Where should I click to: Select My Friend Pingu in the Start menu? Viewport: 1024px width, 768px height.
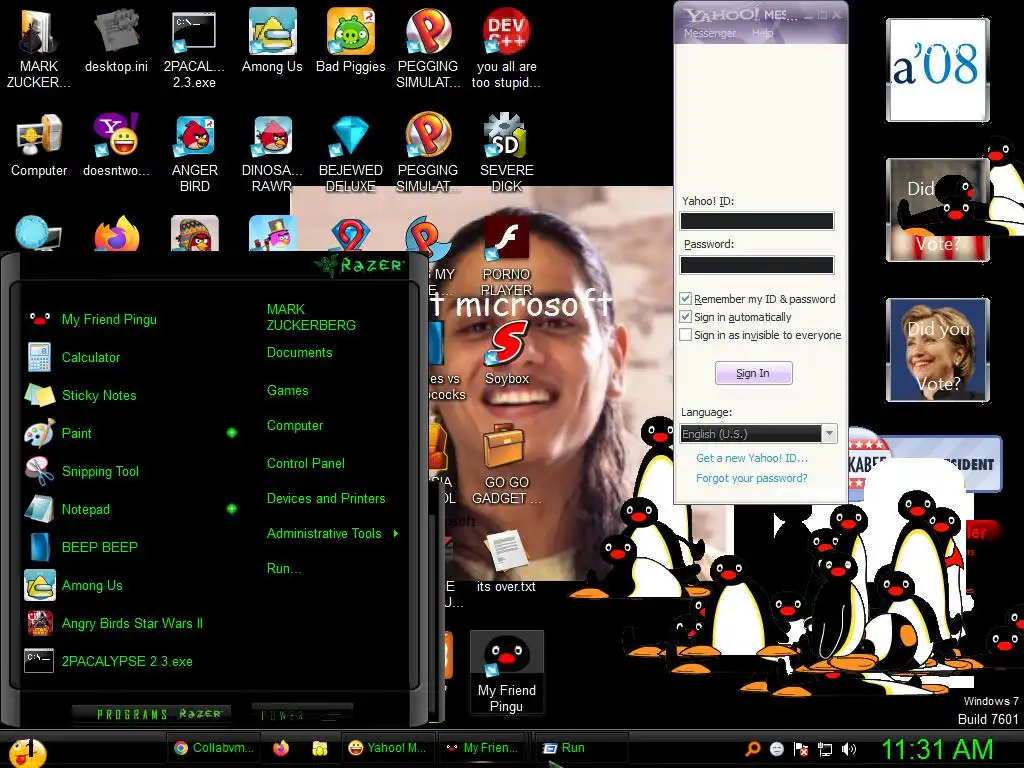click(109, 319)
